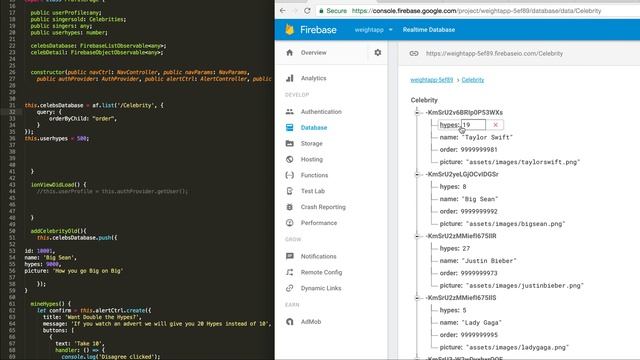Open AdMob icon in sidebar
Screen dimensions: 640x360
pos(290,322)
